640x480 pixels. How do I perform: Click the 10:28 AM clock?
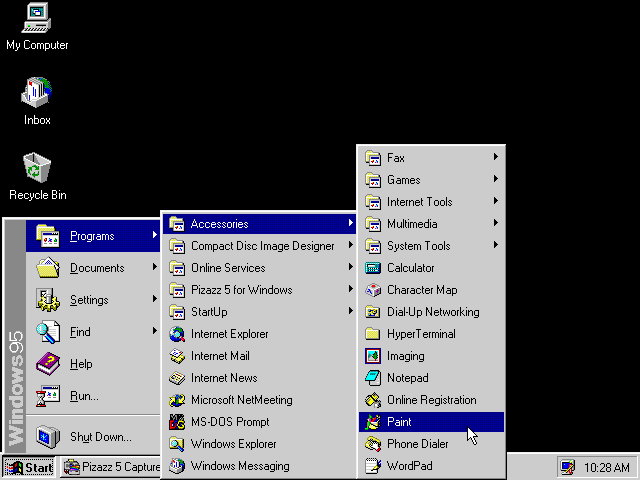coord(607,468)
